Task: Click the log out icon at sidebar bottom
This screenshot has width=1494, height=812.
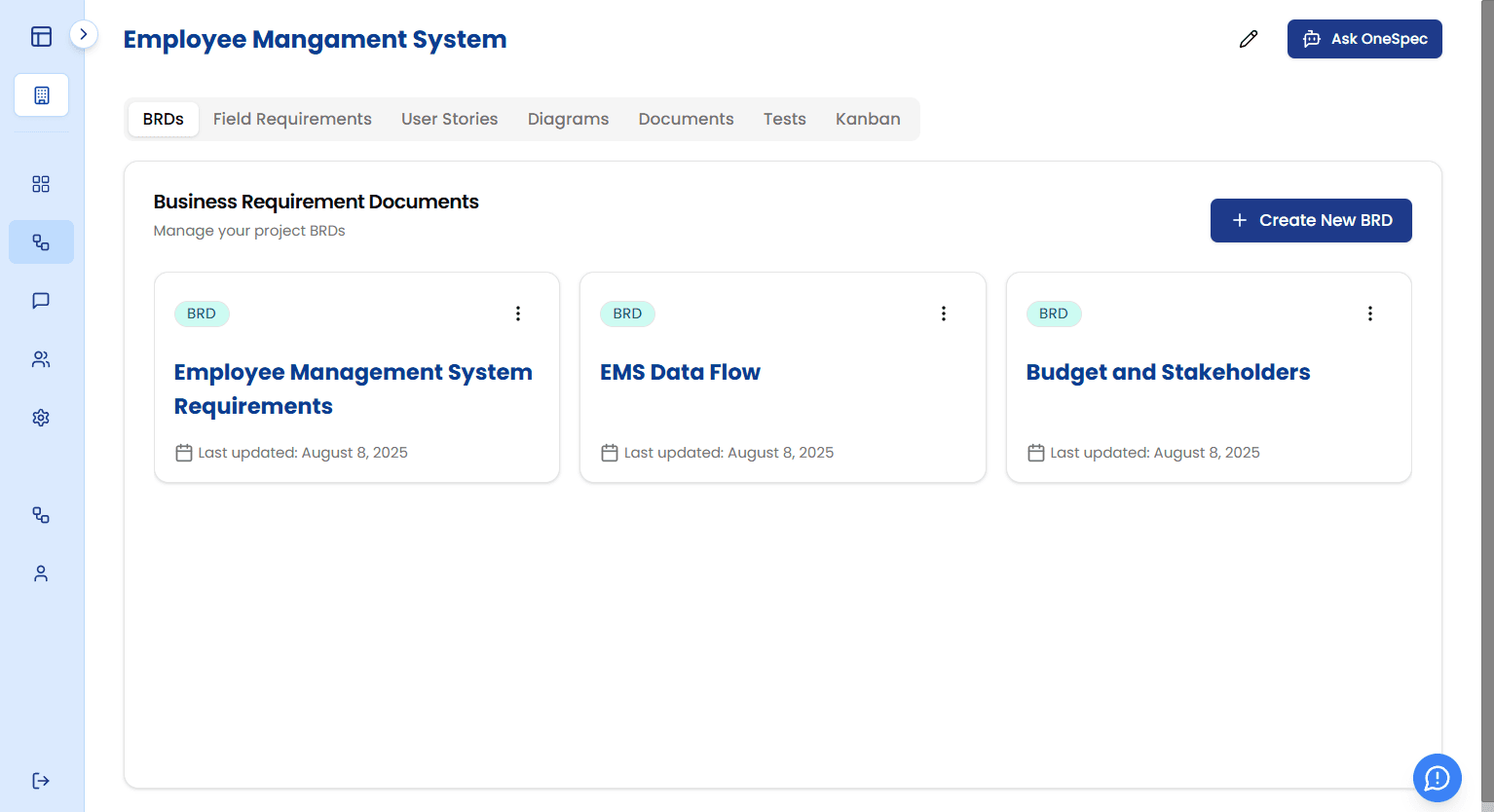Action: (41, 780)
